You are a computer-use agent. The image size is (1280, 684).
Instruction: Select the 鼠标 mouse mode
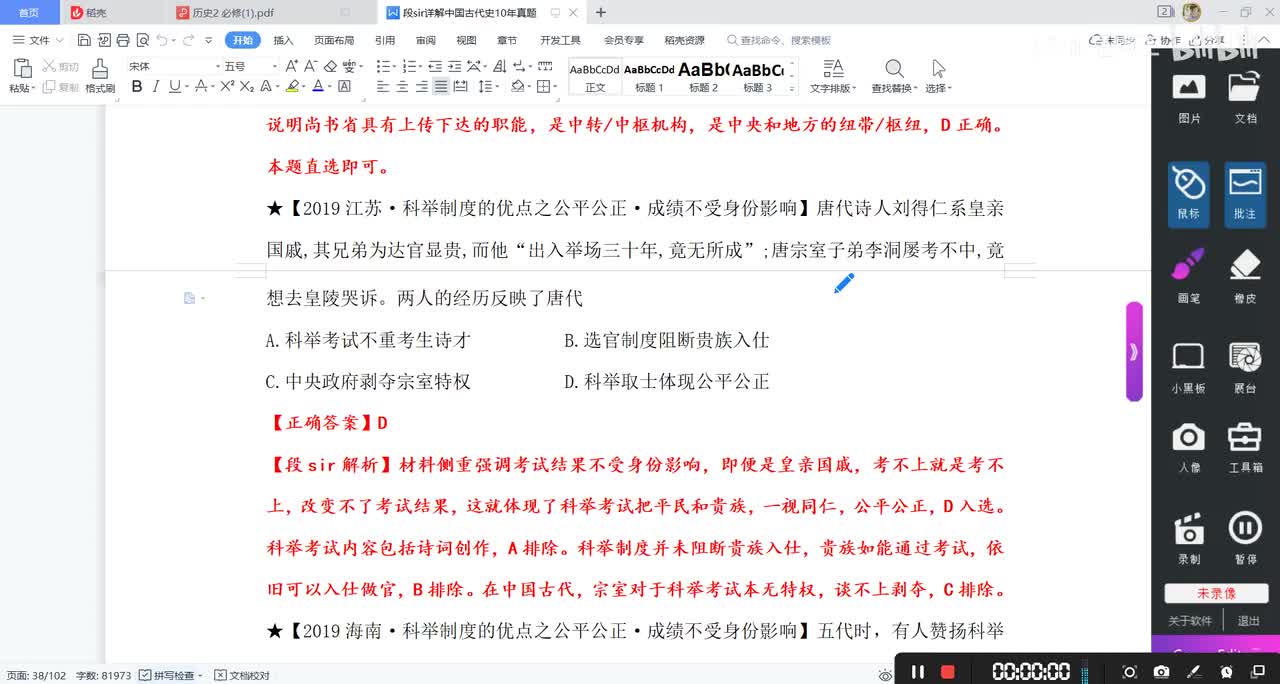tap(1188, 194)
